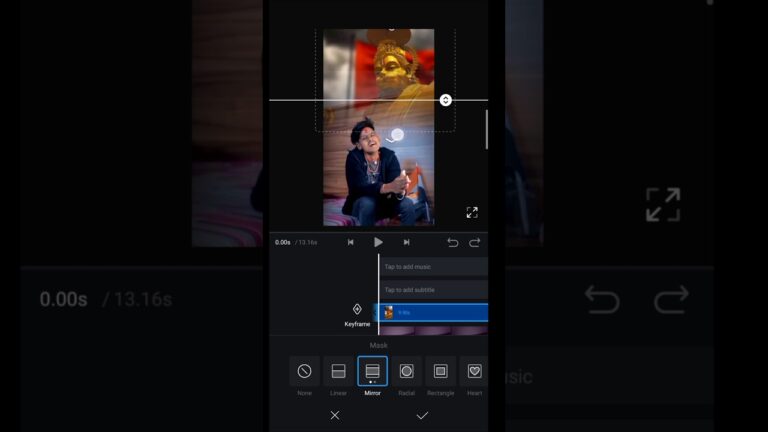768x432 pixels.
Task: Cancel mask with the X icon
Action: point(335,415)
